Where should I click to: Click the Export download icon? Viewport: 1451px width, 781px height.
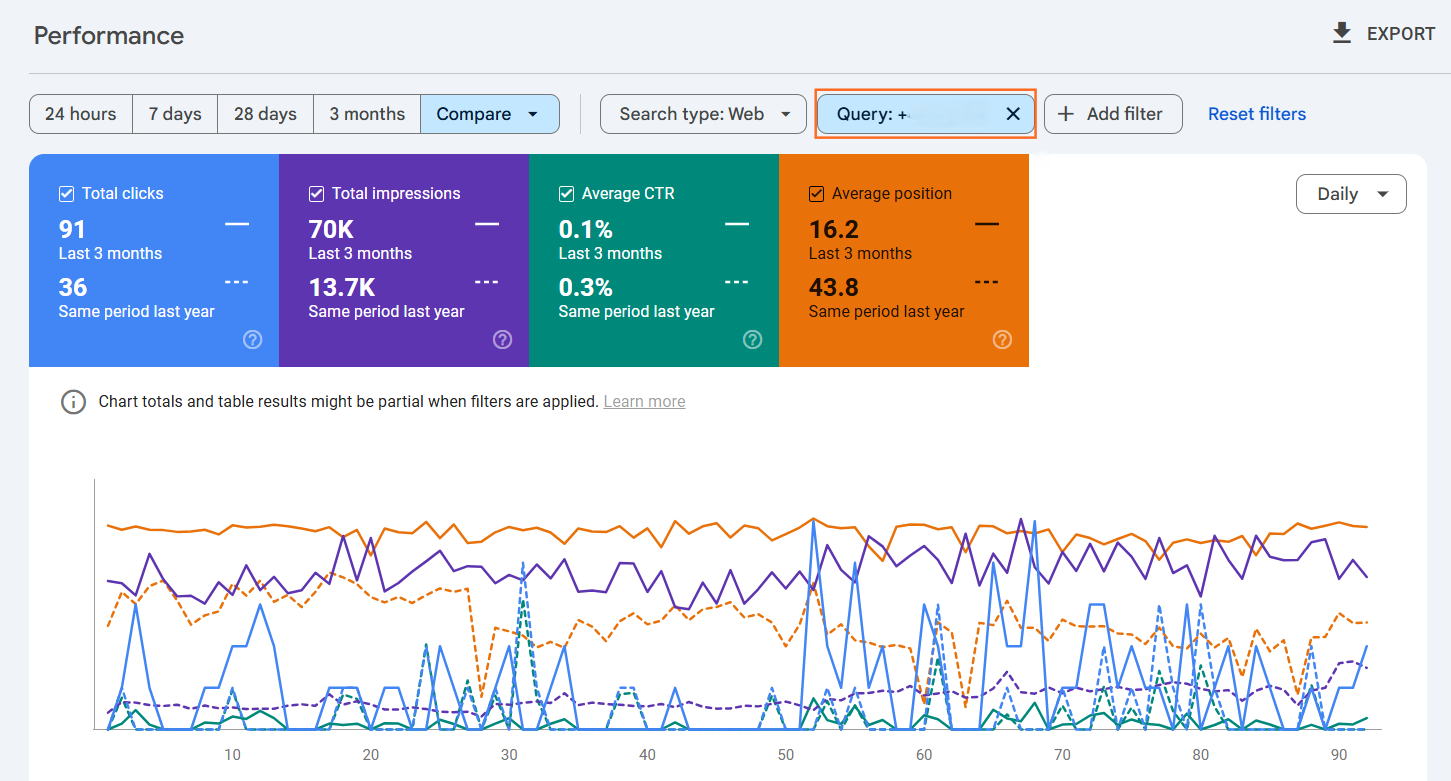point(1342,34)
